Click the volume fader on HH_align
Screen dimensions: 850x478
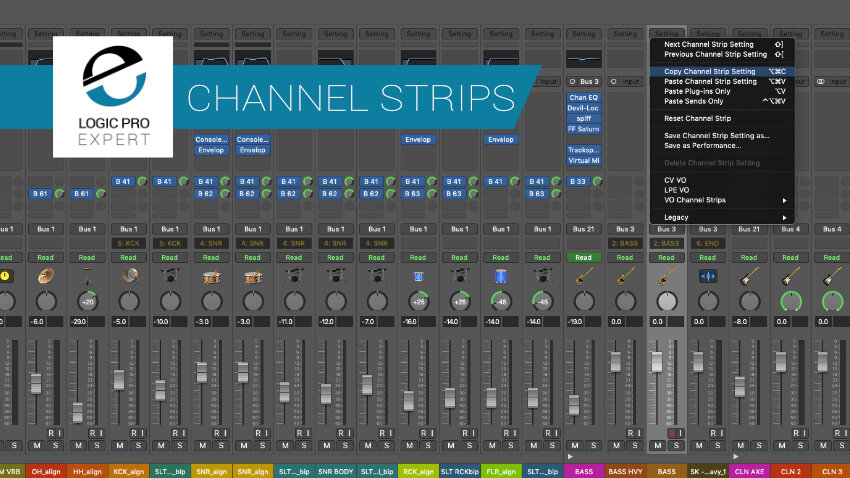point(78,412)
